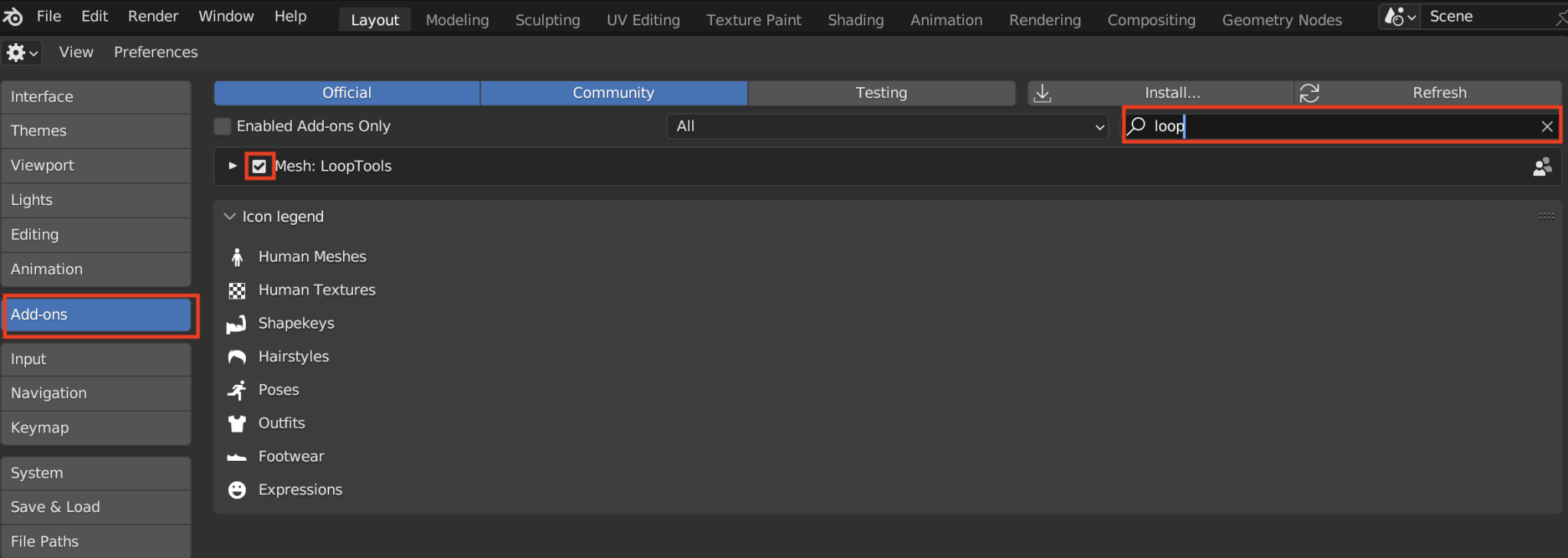Open the Edit menu
Image resolution: width=1568 pixels, height=558 pixels.
click(x=95, y=16)
